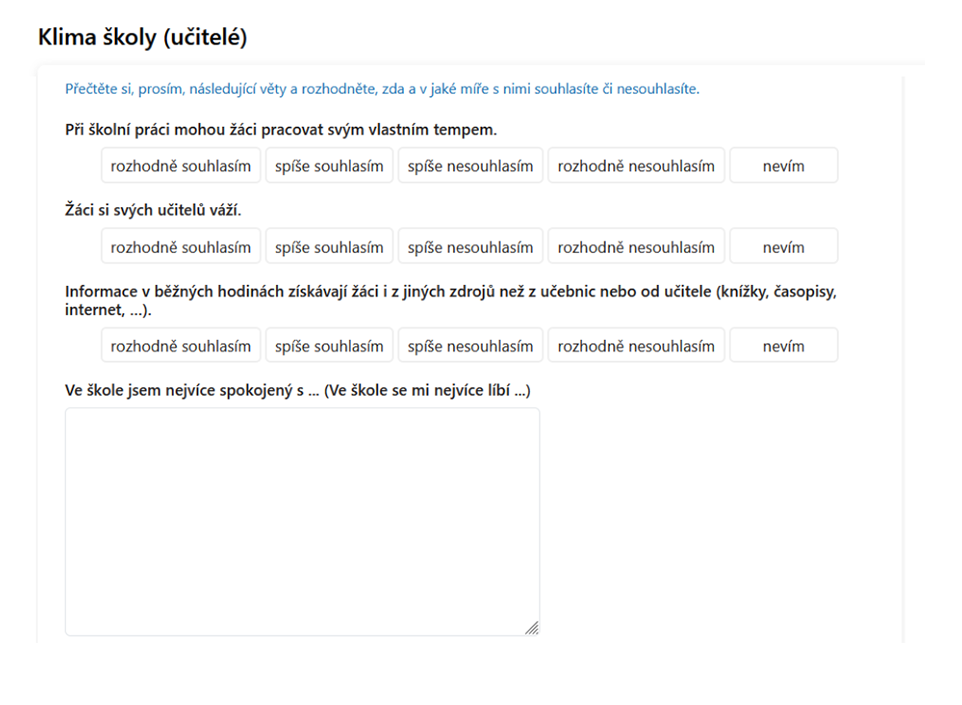Viewport: 962px width, 705px height.
Task: Choose 'nevím' for vlastním tempem question
Action: pos(783,166)
